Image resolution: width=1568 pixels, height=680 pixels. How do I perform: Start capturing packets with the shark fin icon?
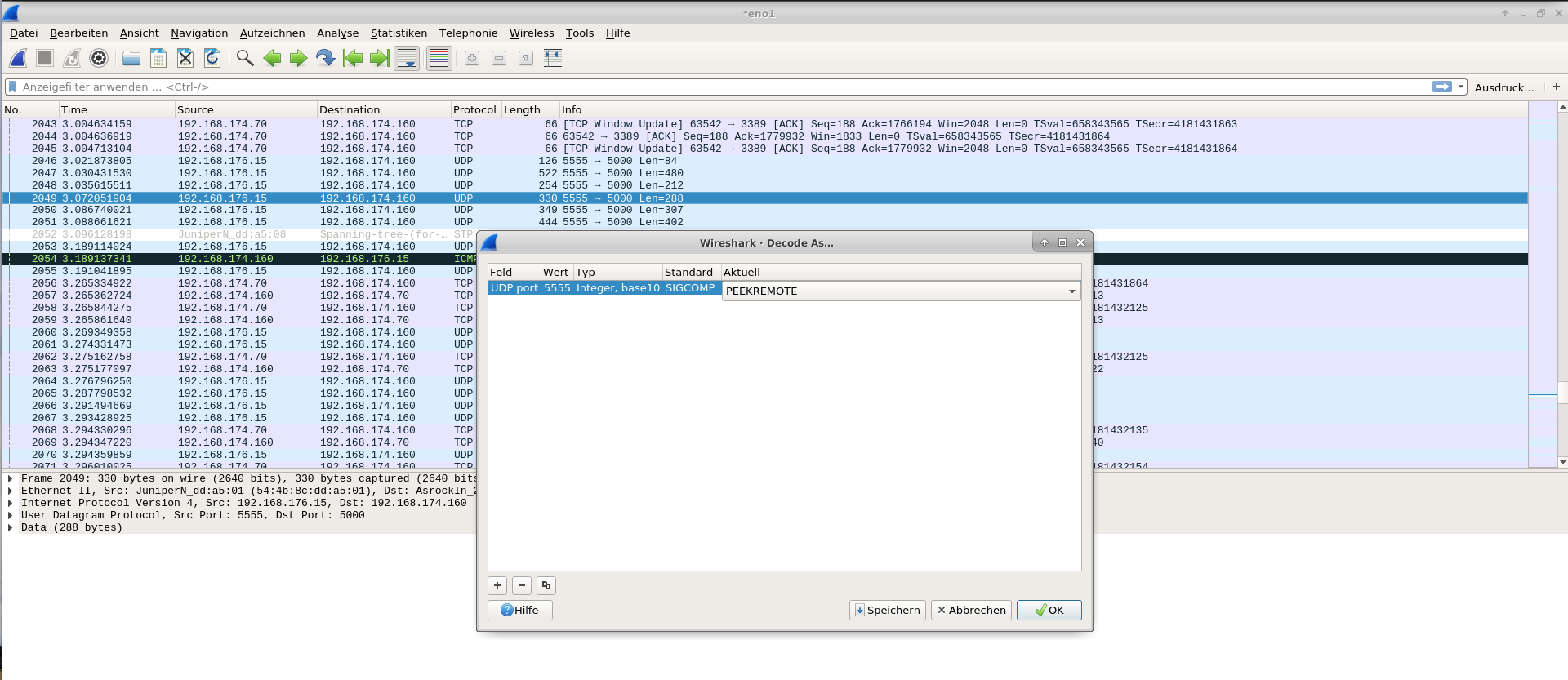pyautogui.click(x=18, y=58)
